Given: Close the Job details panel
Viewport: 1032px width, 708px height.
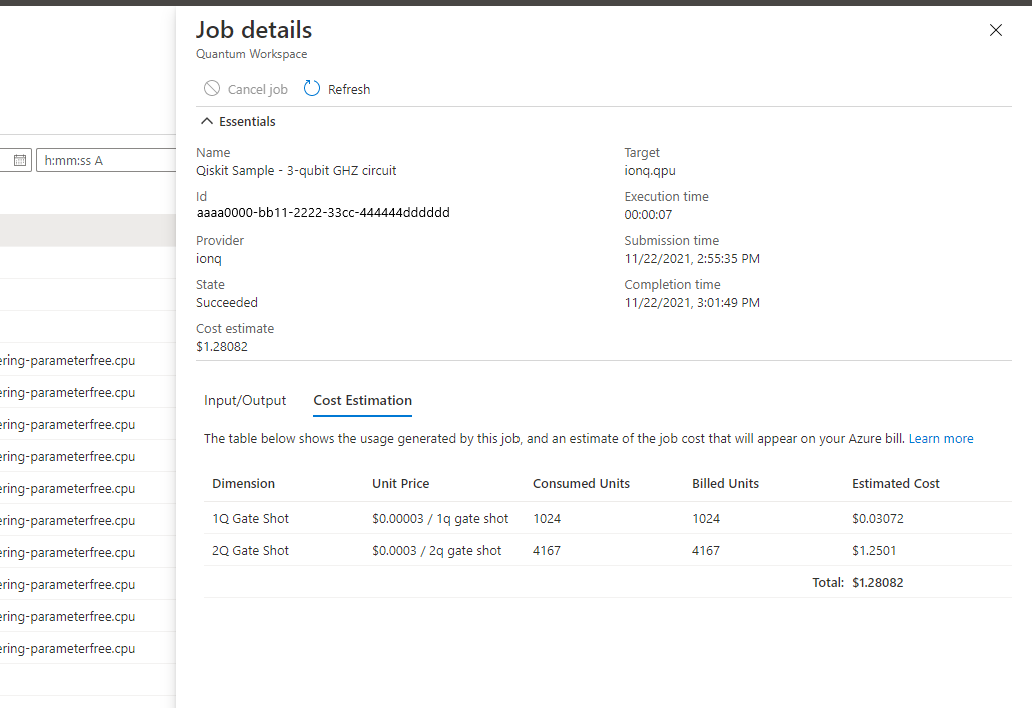Looking at the screenshot, I should coord(995,30).
